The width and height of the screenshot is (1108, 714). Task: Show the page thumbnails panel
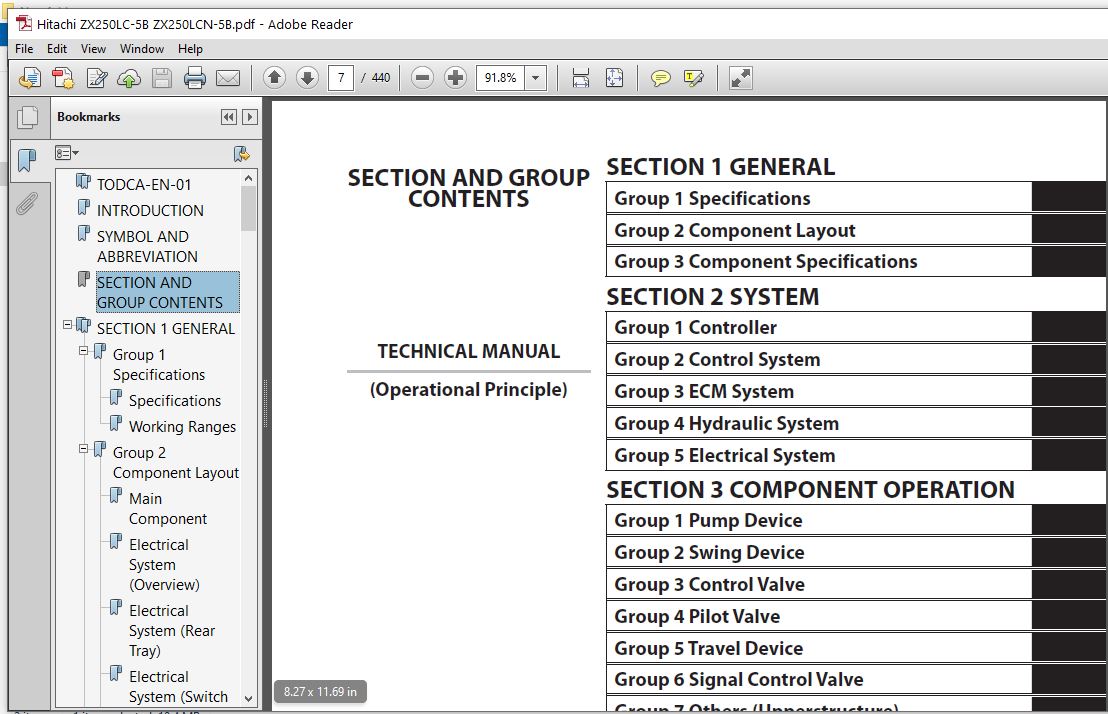pyautogui.click(x=28, y=117)
